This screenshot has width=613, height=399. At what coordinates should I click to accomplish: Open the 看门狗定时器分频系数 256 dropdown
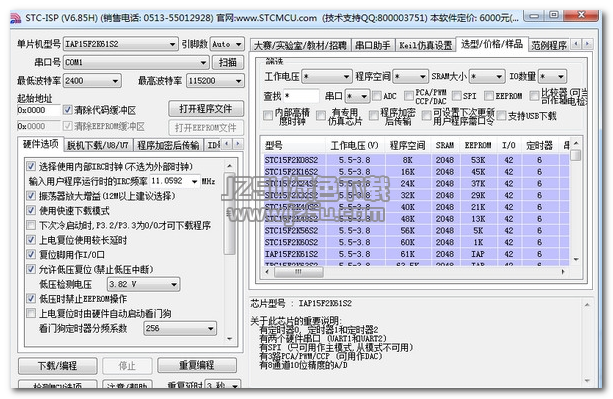click(180, 328)
